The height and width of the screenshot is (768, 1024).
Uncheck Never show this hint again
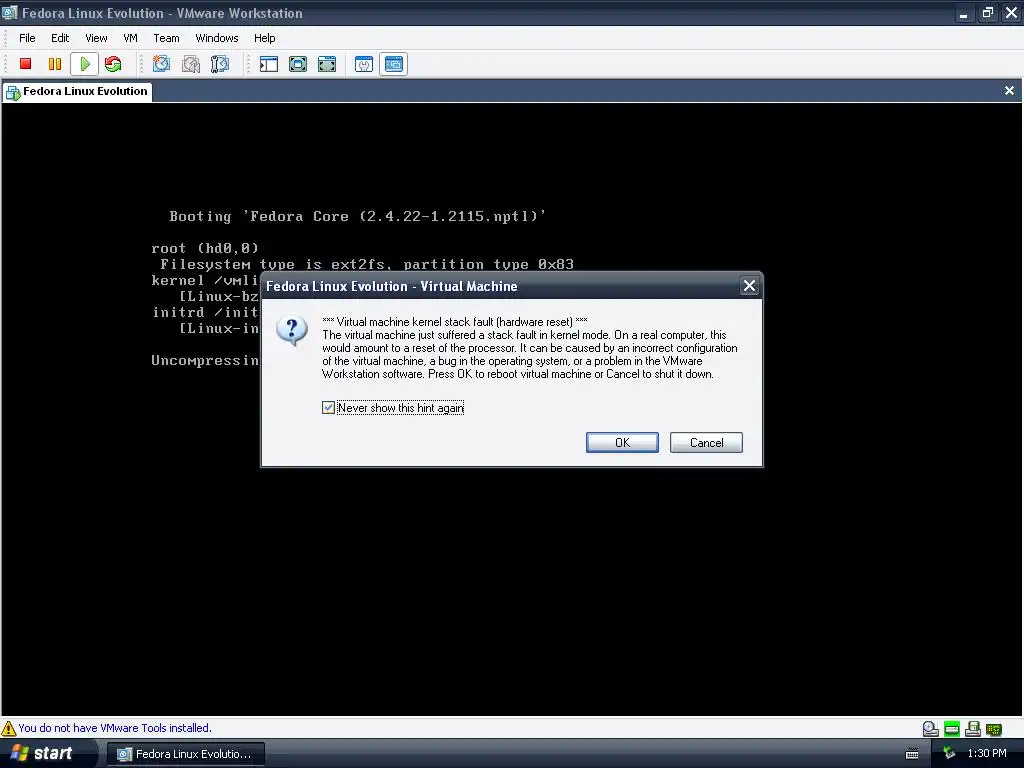[328, 408]
